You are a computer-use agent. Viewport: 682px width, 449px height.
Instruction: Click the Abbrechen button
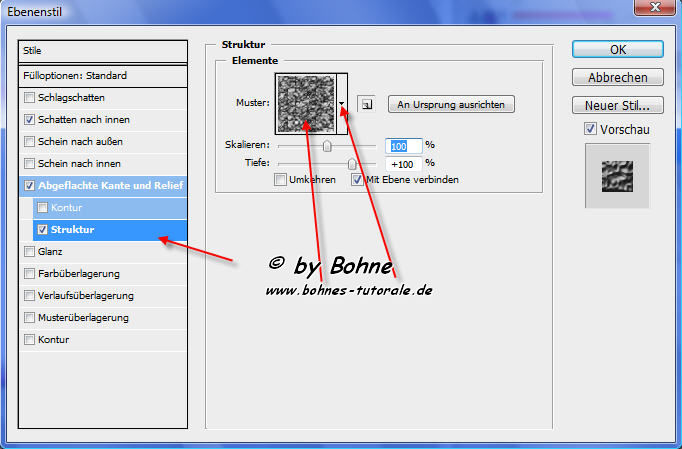pyautogui.click(x=617, y=77)
